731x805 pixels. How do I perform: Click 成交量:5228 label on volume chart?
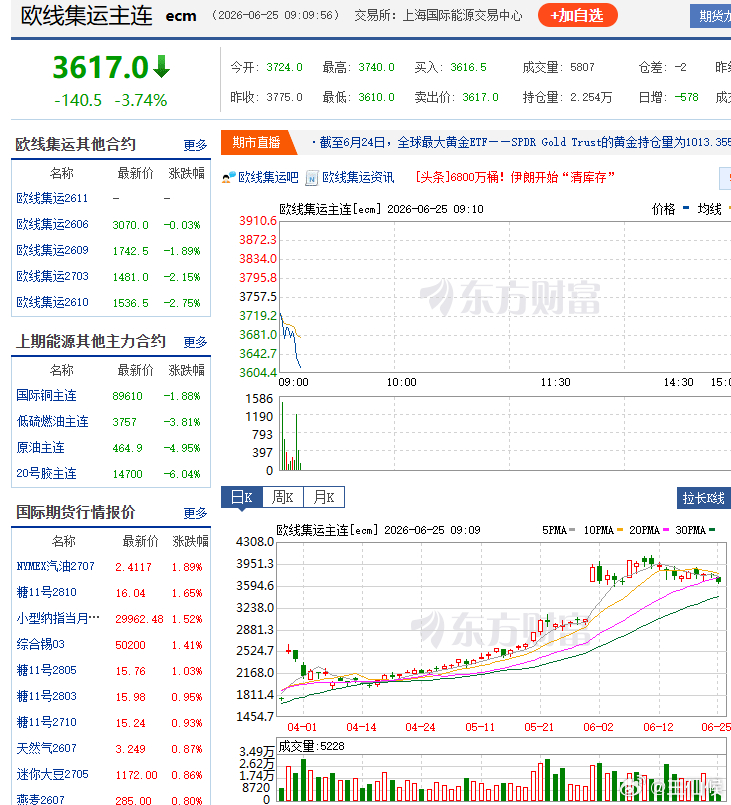pos(311,746)
